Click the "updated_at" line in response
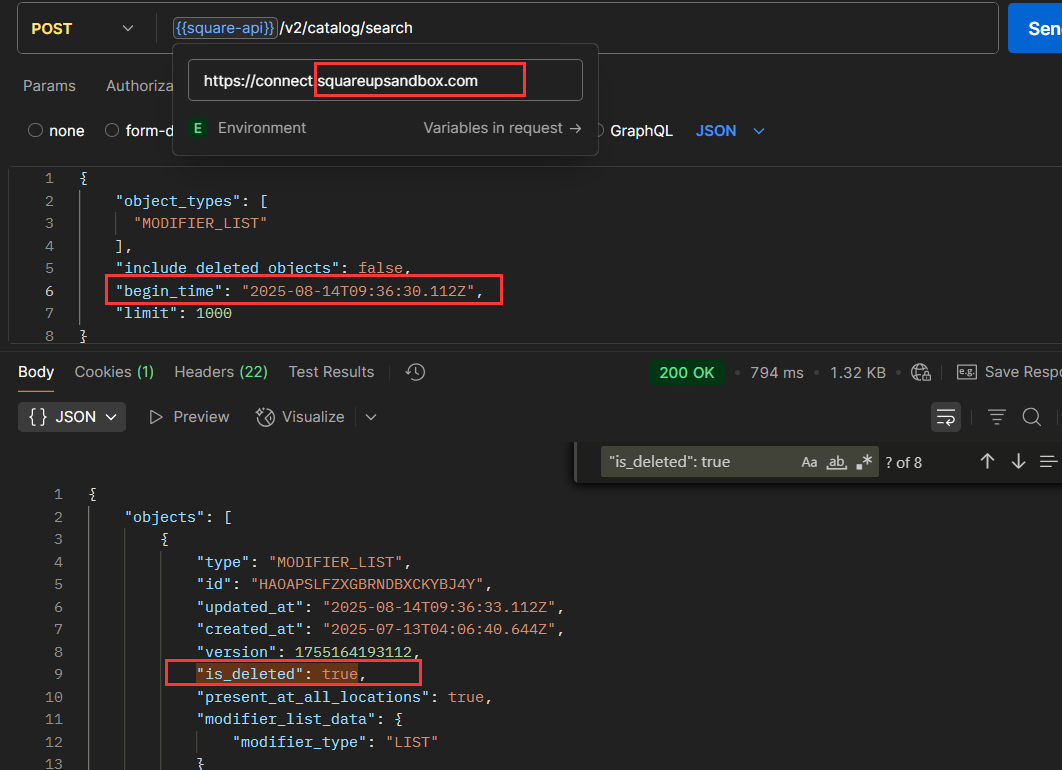 click(x=380, y=607)
